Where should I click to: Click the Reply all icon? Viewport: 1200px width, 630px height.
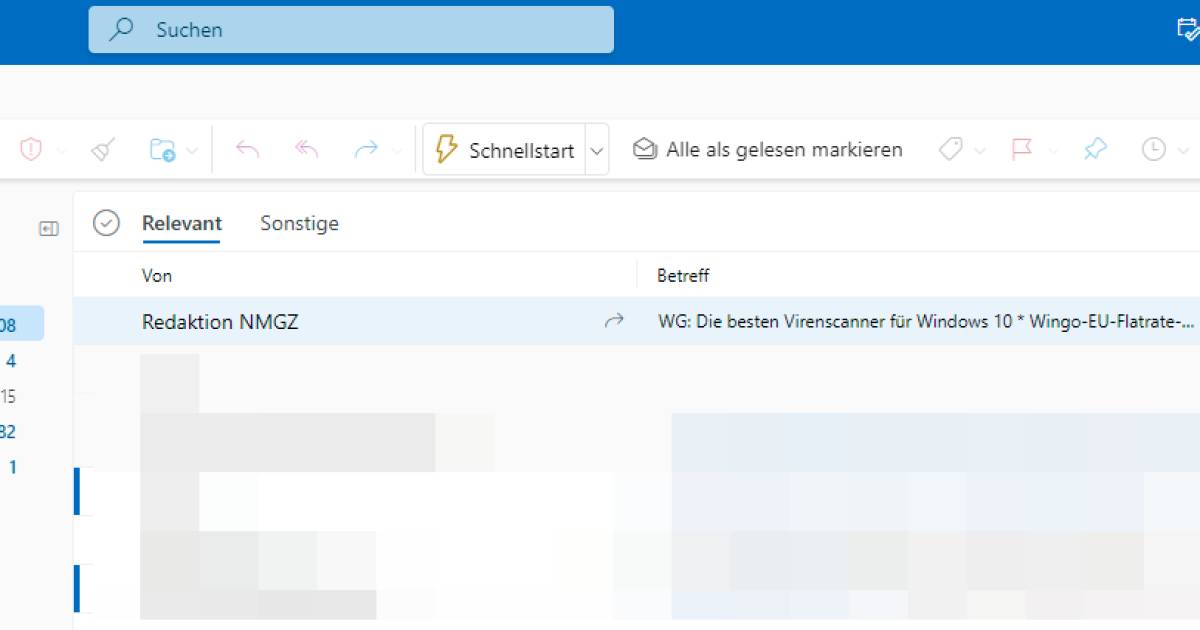pos(305,148)
